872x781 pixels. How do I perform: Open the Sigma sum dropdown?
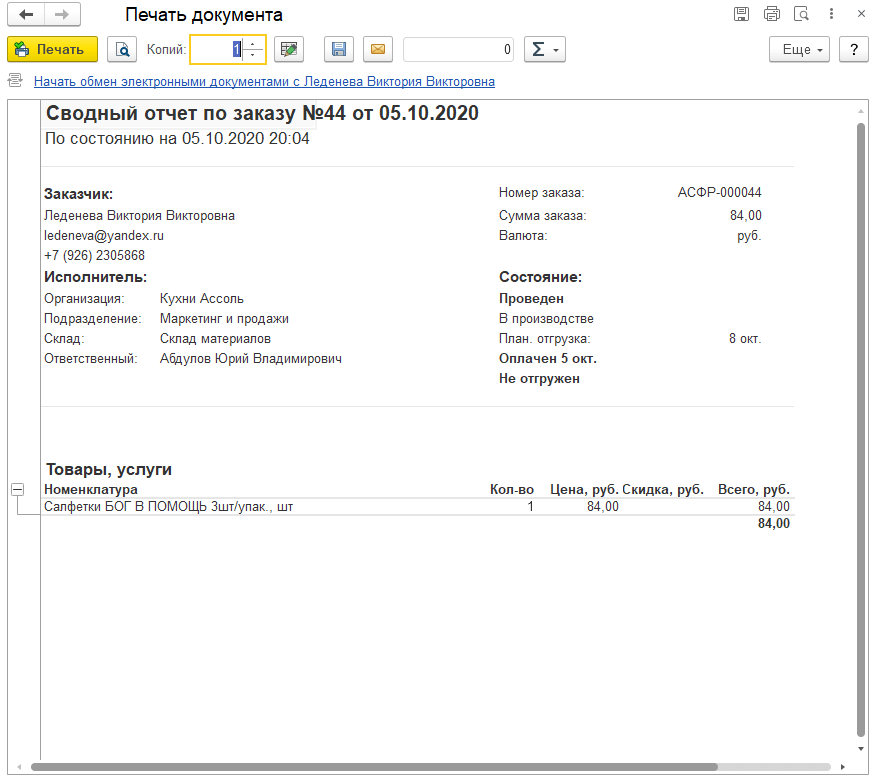[545, 49]
